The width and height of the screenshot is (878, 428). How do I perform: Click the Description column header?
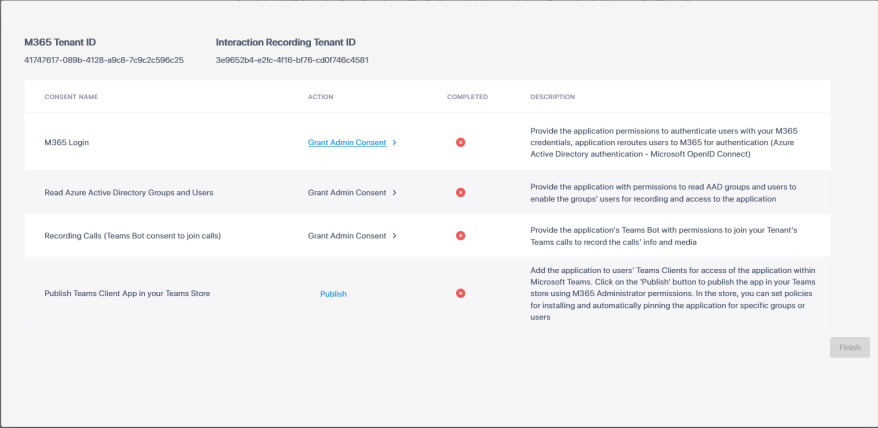click(552, 97)
